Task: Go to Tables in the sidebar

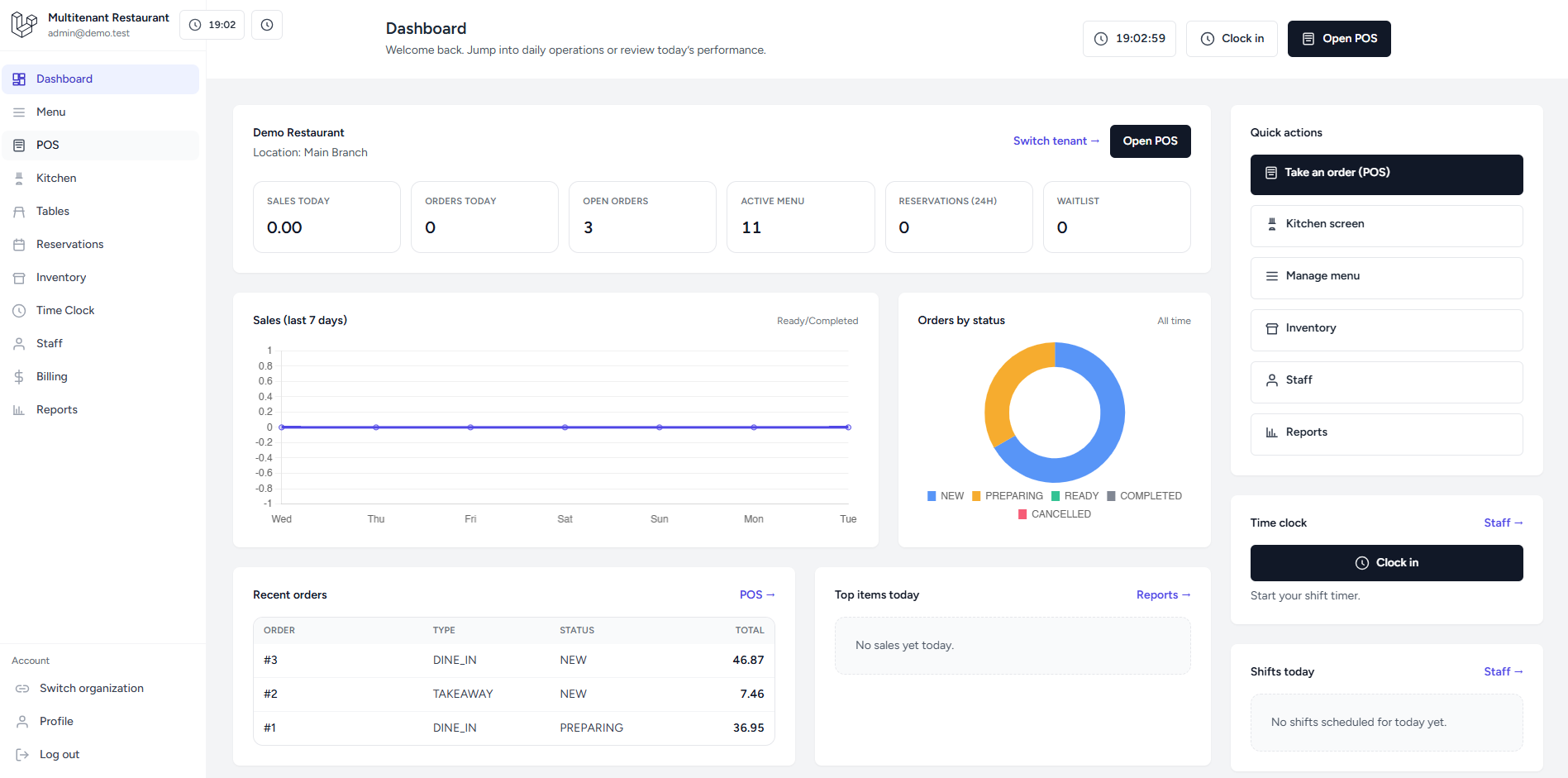Action: tap(53, 211)
